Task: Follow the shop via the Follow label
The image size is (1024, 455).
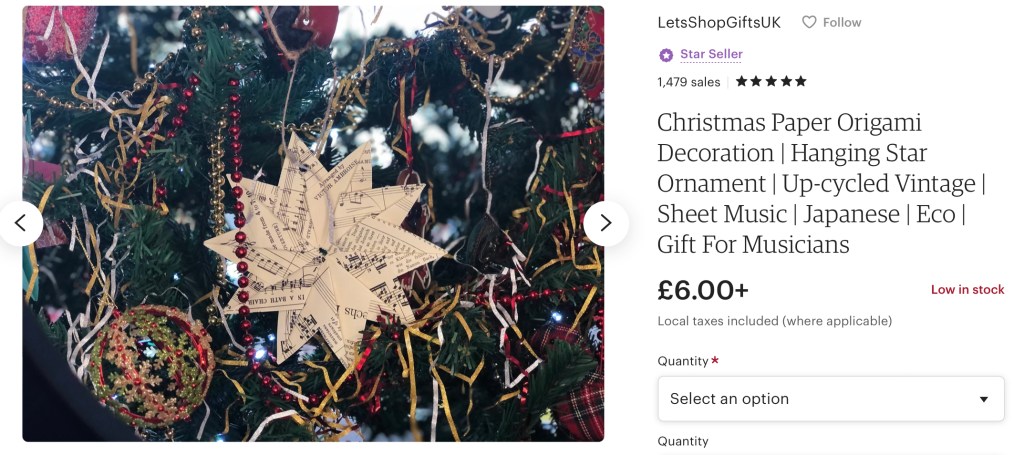Action: (842, 22)
